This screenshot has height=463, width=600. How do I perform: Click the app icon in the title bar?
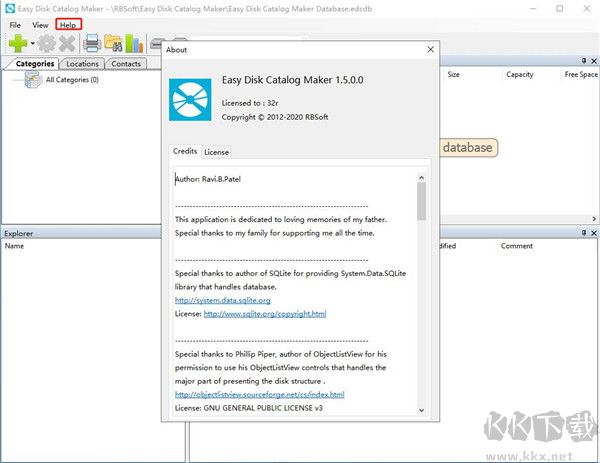click(x=10, y=8)
